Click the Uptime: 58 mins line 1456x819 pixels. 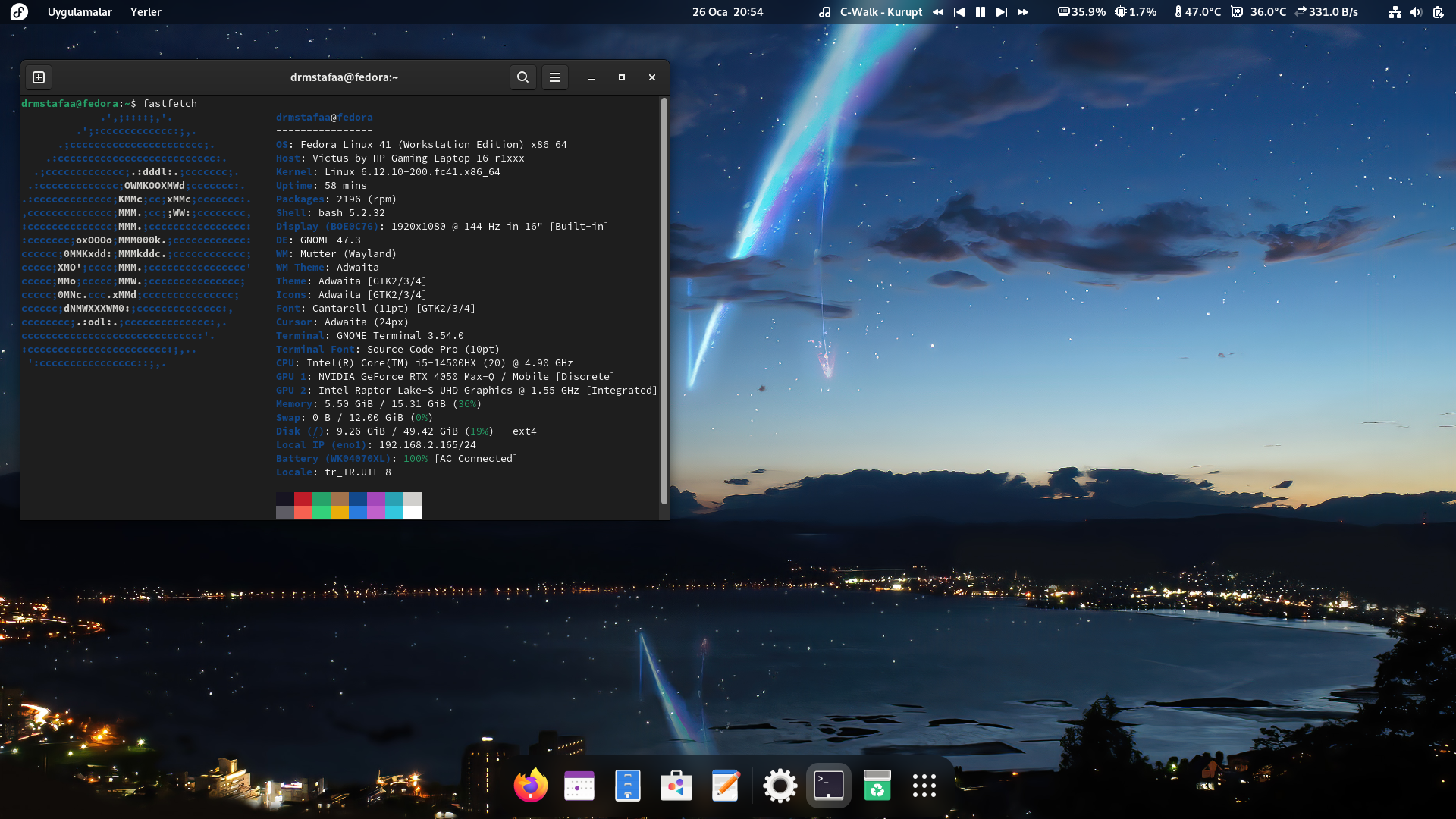point(322,186)
